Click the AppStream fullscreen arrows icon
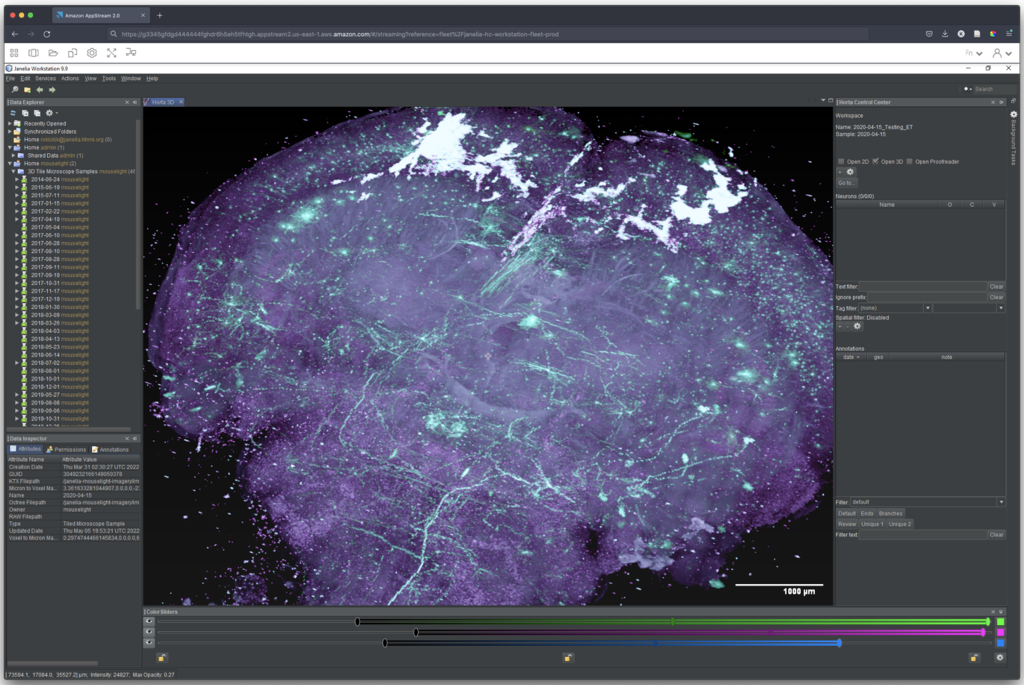This screenshot has height=685, width=1024. 112,53
